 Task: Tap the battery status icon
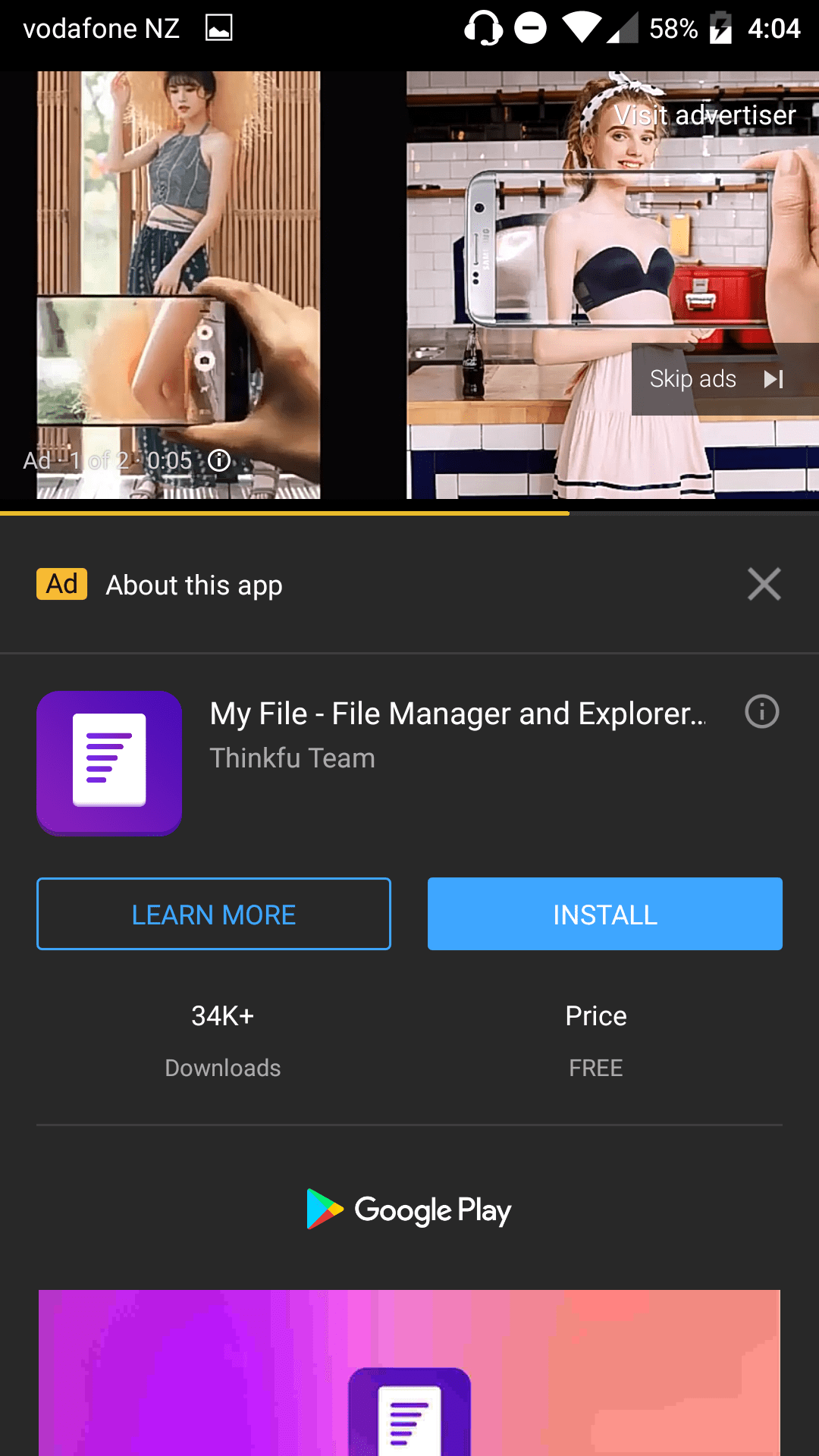tap(720, 29)
